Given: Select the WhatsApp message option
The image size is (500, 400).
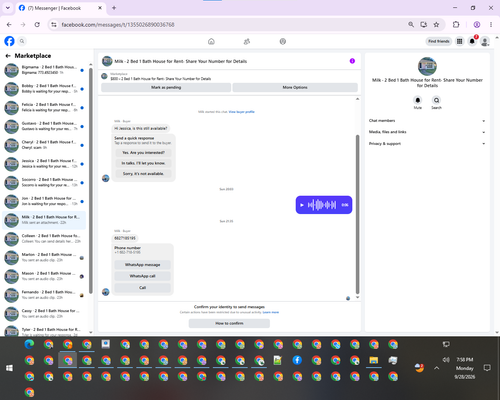Looking at the screenshot, I should [x=143, y=265].
